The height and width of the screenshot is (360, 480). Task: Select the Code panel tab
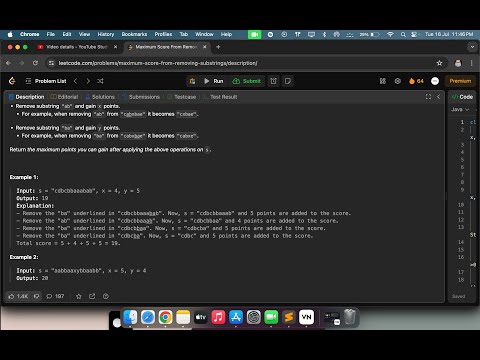pyautogui.click(x=462, y=97)
